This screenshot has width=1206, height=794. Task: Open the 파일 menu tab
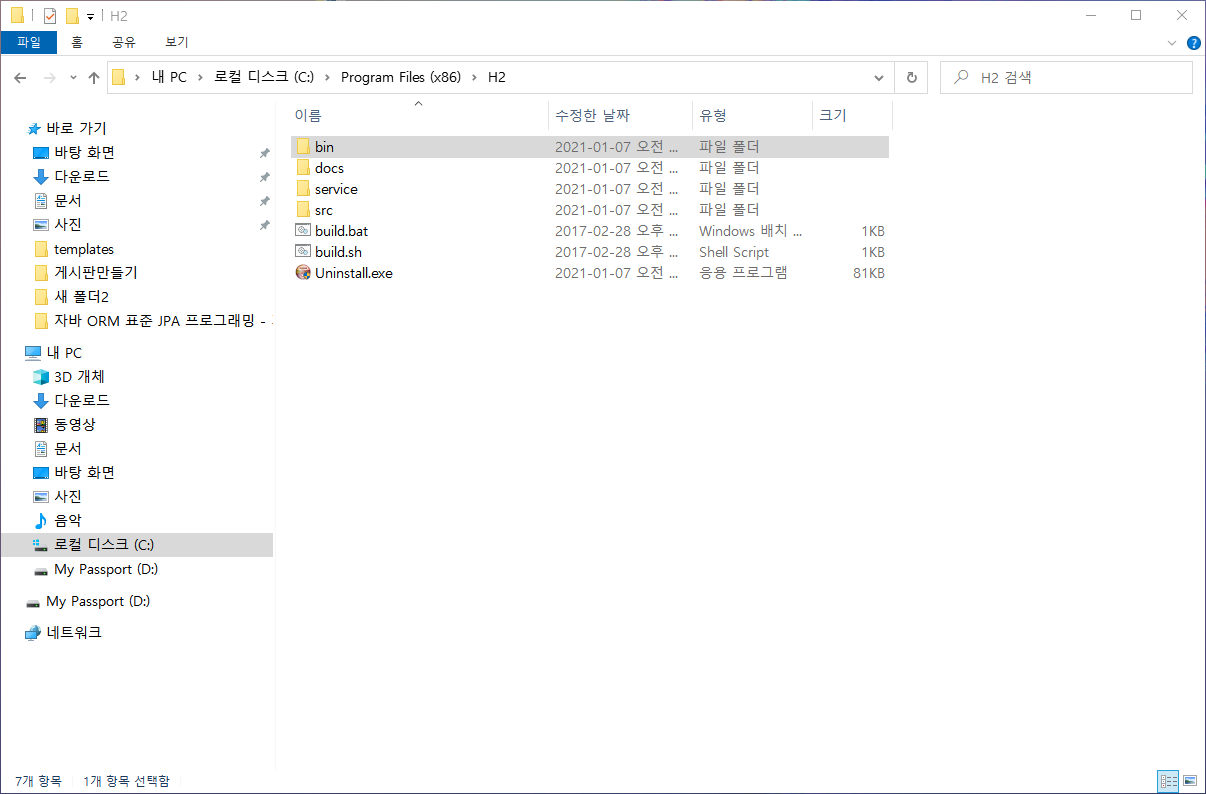[29, 42]
